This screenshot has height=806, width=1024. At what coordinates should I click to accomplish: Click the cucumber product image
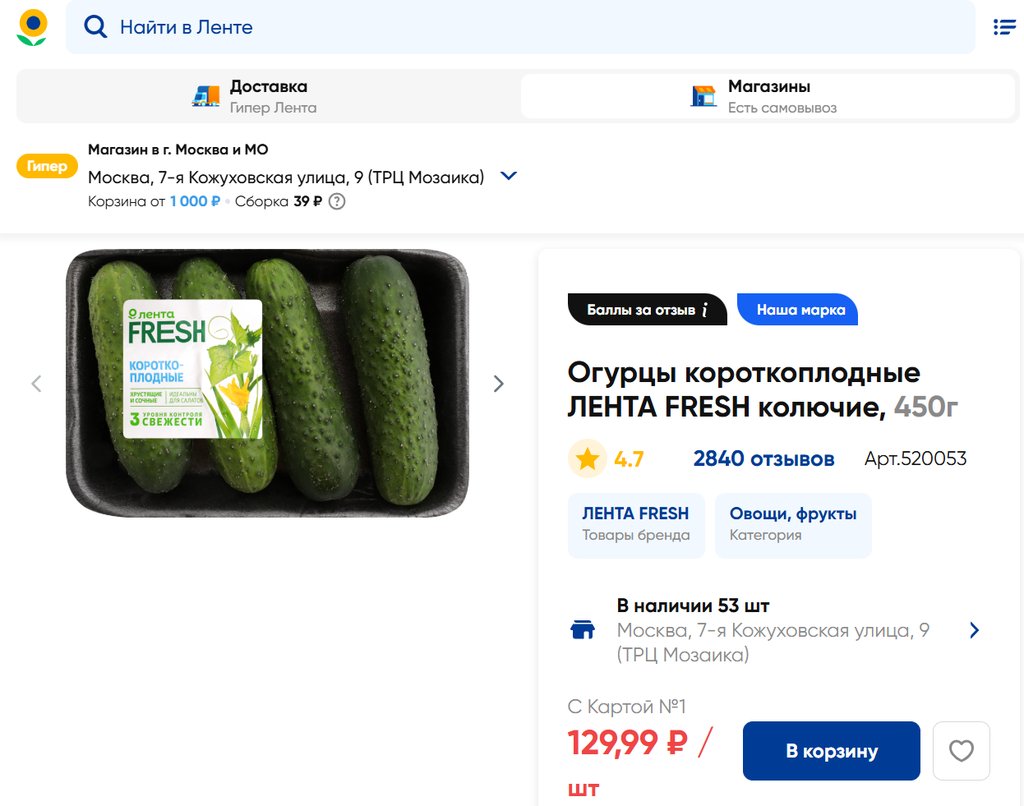point(267,383)
